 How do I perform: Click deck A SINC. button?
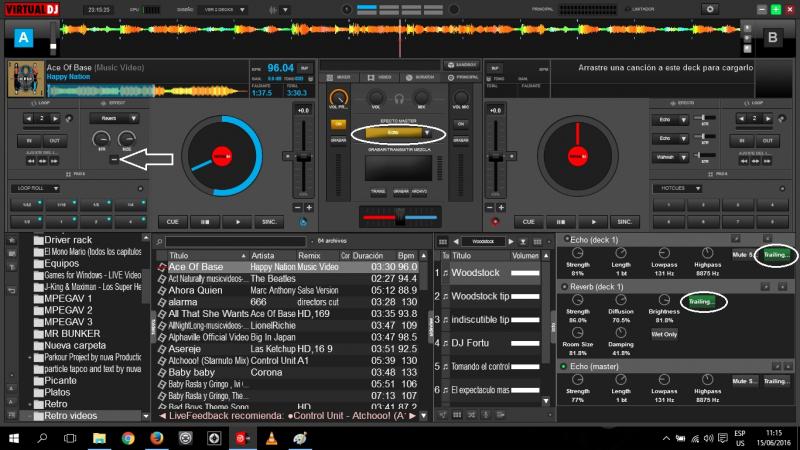pos(269,222)
